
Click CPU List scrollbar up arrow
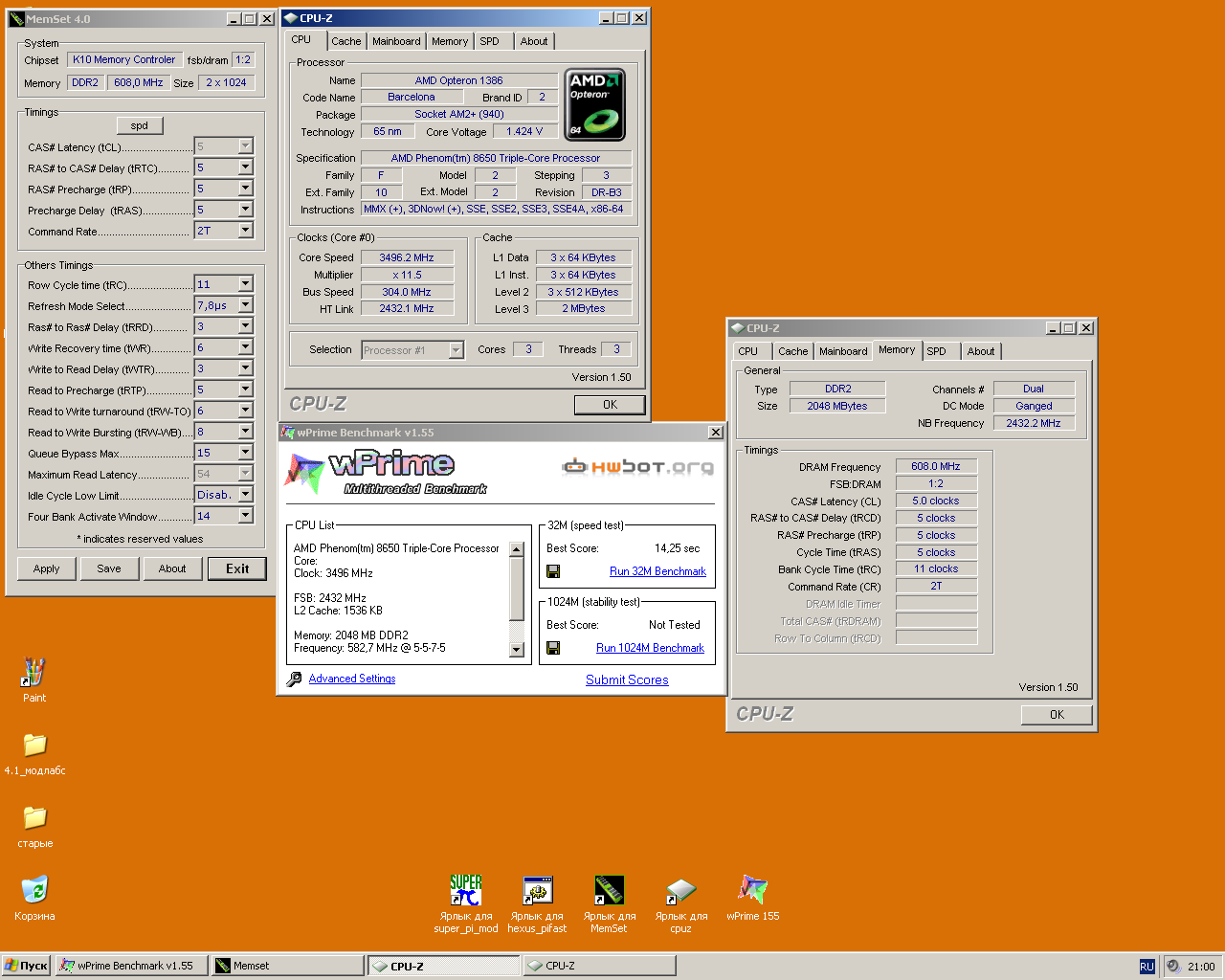(x=517, y=549)
